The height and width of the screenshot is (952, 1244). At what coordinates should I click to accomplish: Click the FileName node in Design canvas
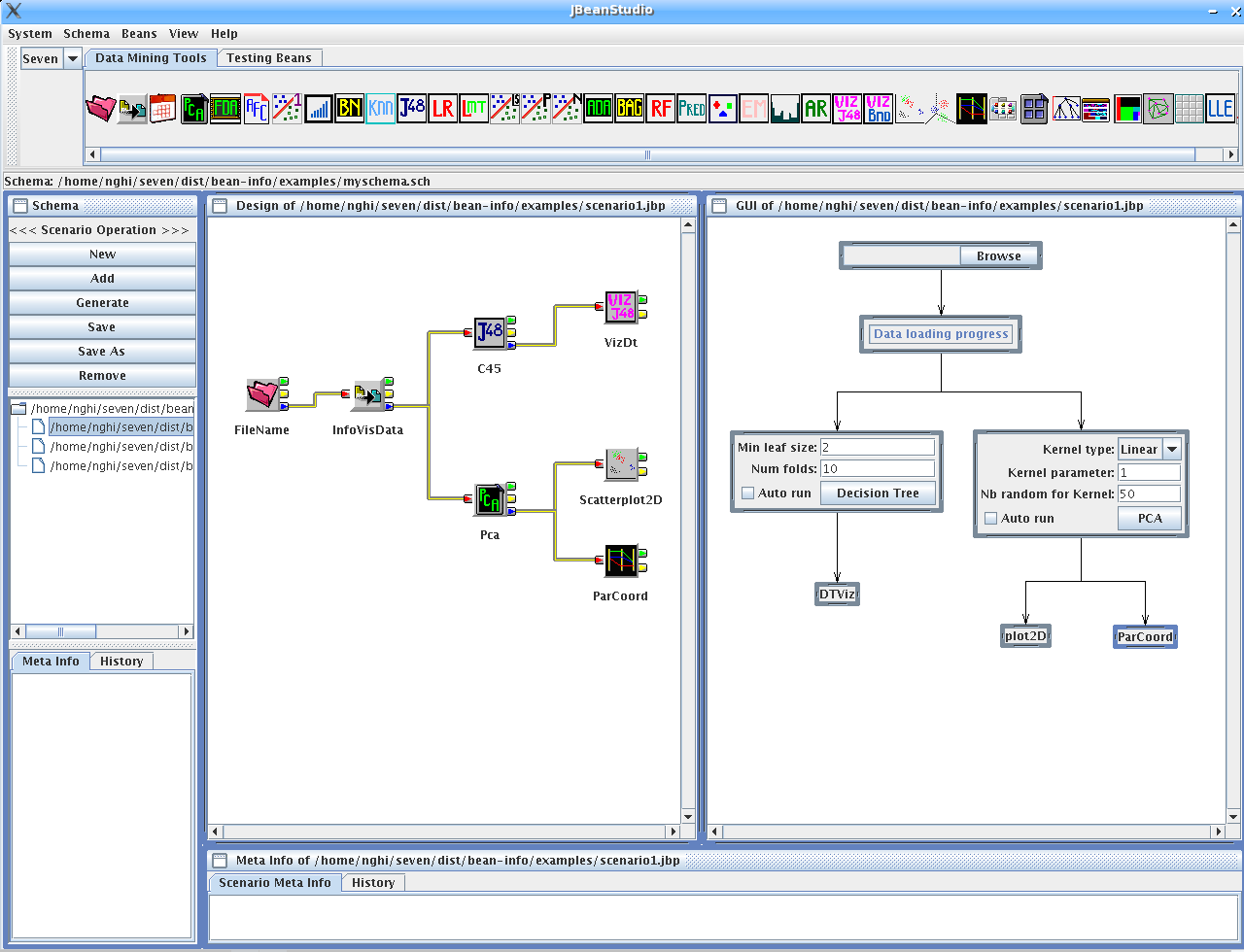(x=261, y=394)
